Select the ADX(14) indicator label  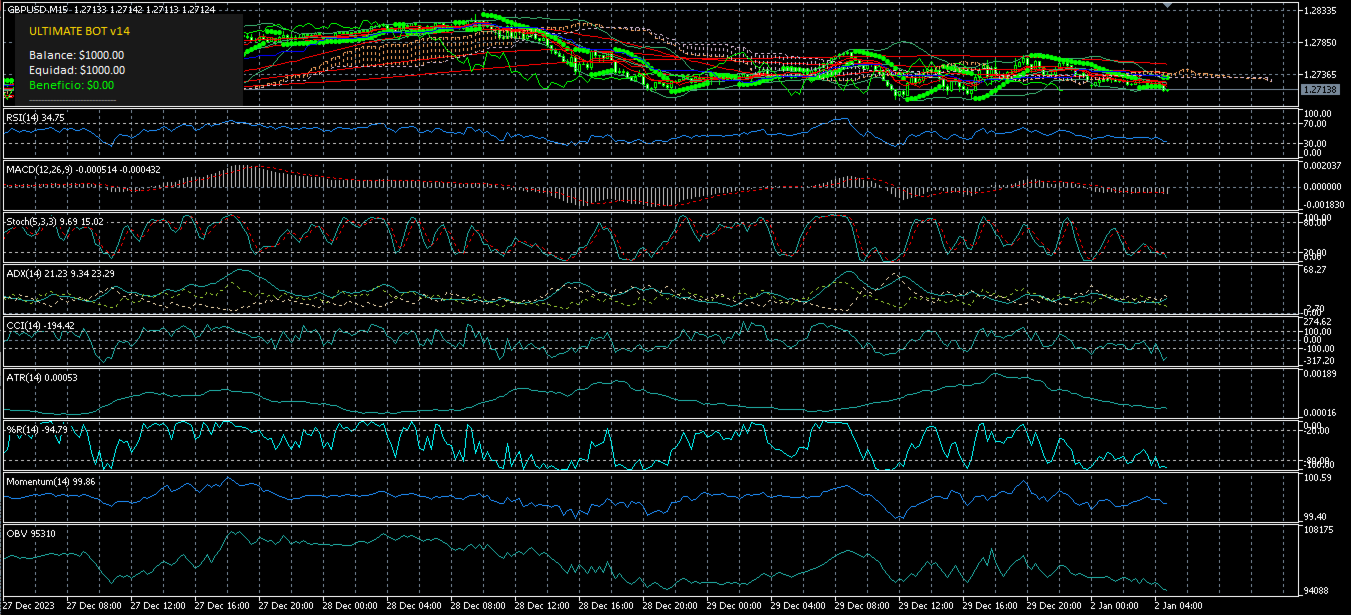coord(60,273)
